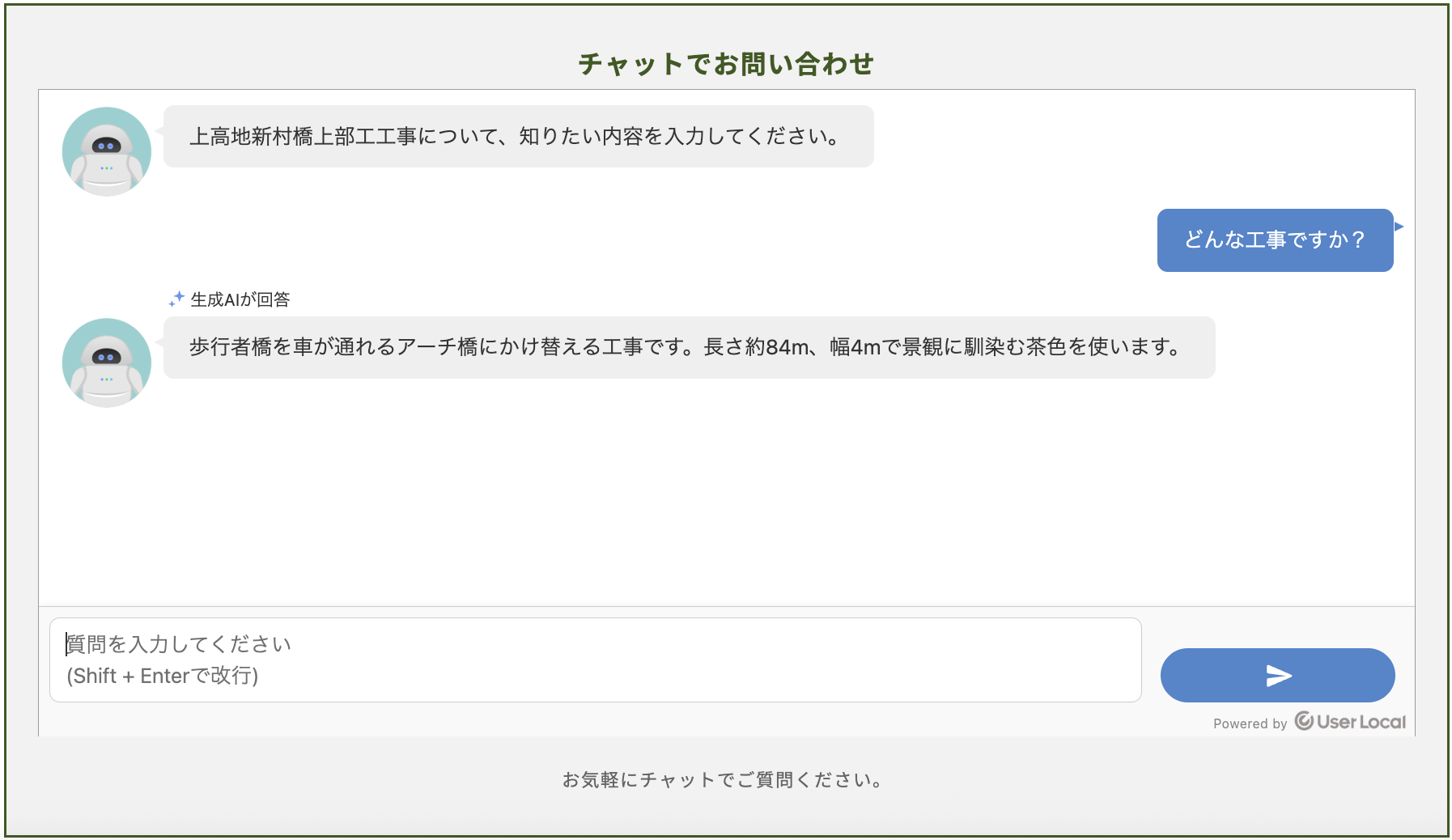This screenshot has height=840, width=1452.
Task: Click the チャットでお問い合わせ heading
Action: (x=726, y=64)
